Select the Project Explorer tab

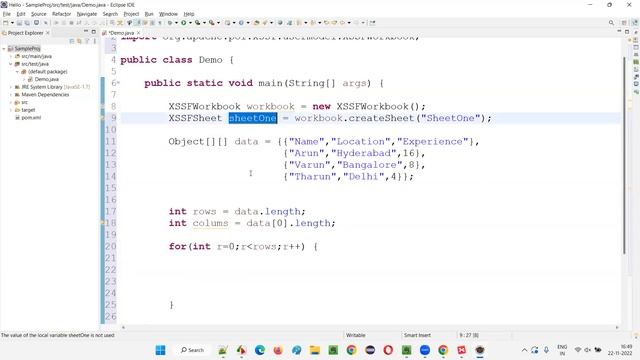(x=25, y=33)
